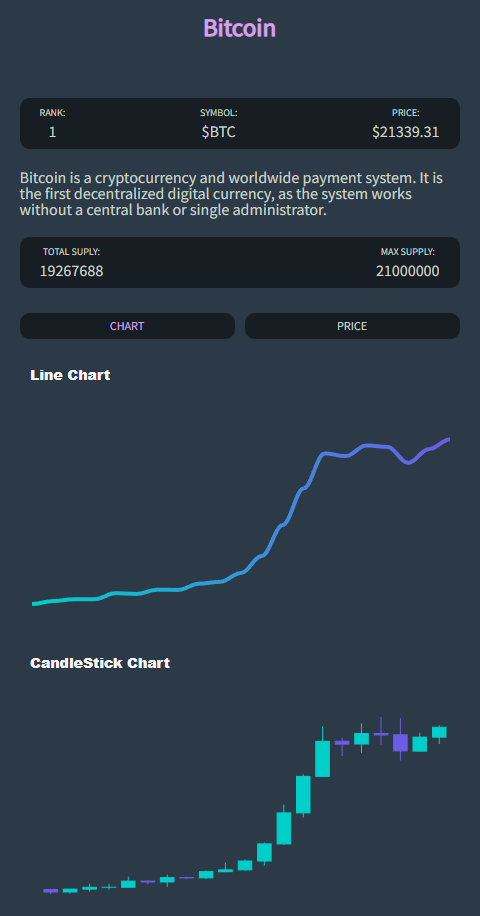The width and height of the screenshot is (480, 916).
Task: Click the TOTAL SUPLY label
Action: point(71,252)
